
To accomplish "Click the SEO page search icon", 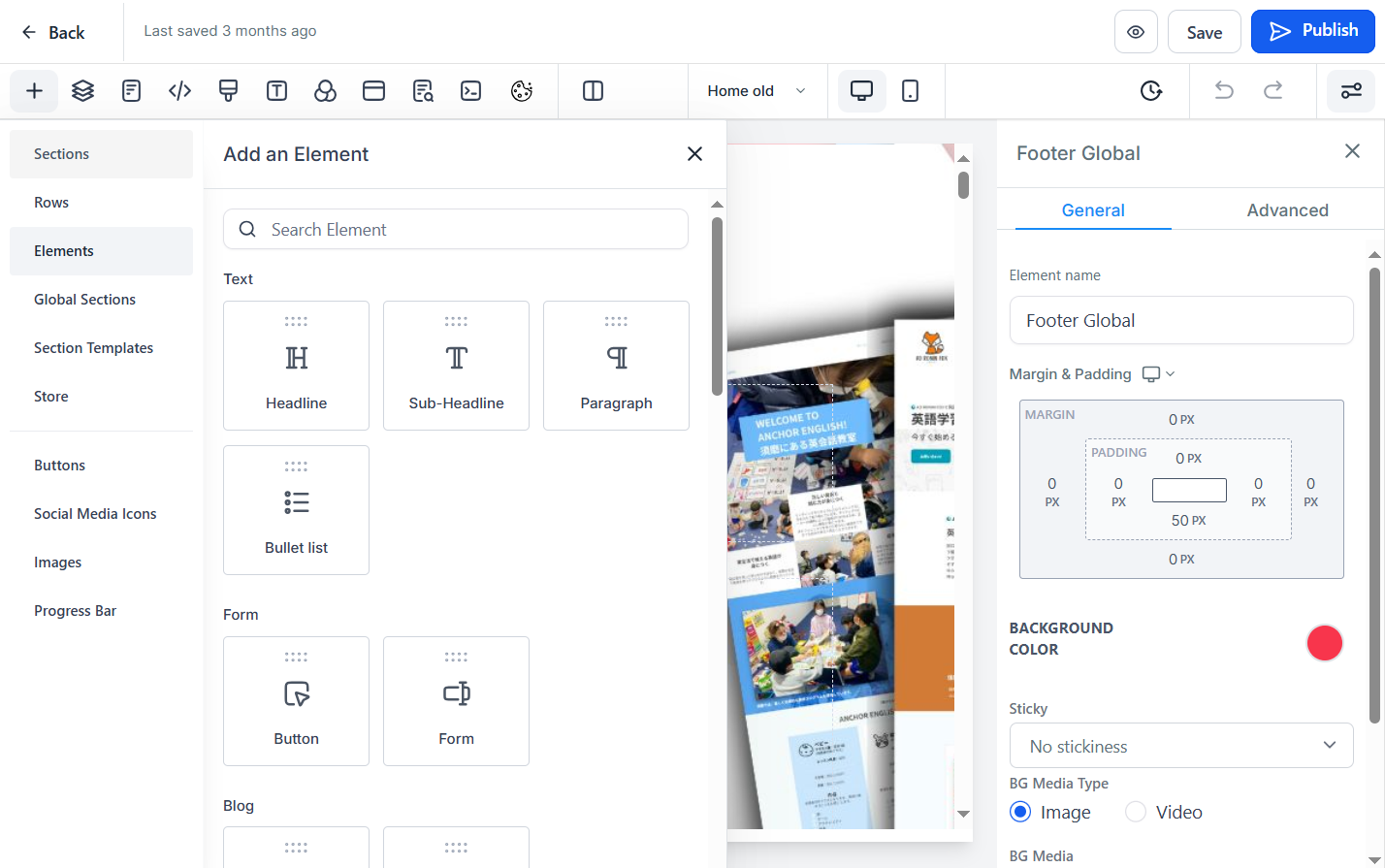I will 423,91.
